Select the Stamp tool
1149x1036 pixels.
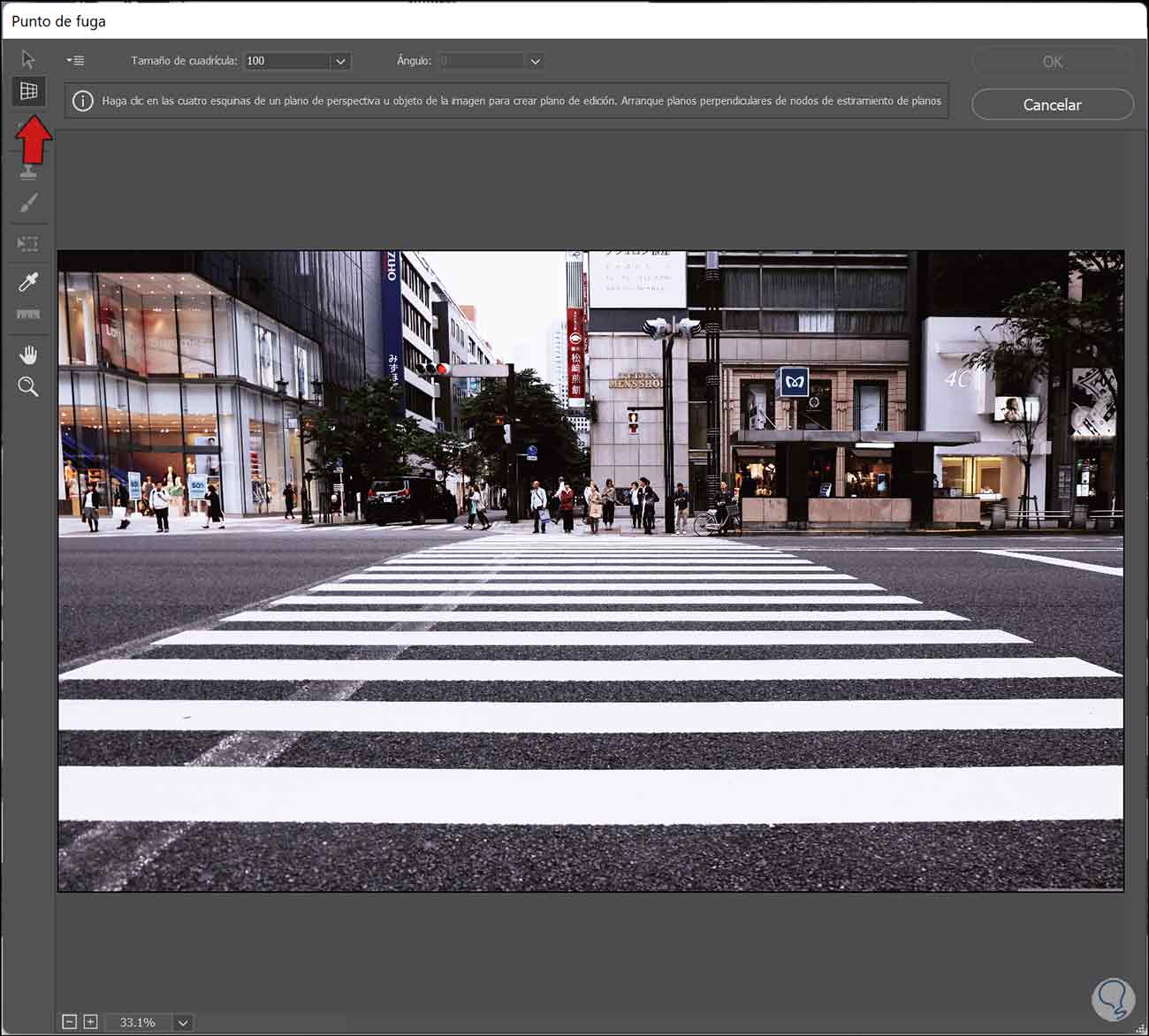point(28,171)
